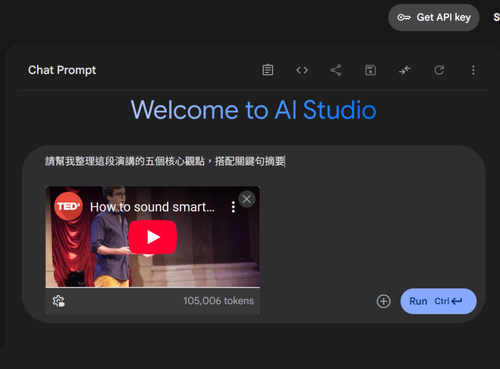Save the prompt with the floppy disk icon
The image size is (500, 369).
(x=370, y=70)
